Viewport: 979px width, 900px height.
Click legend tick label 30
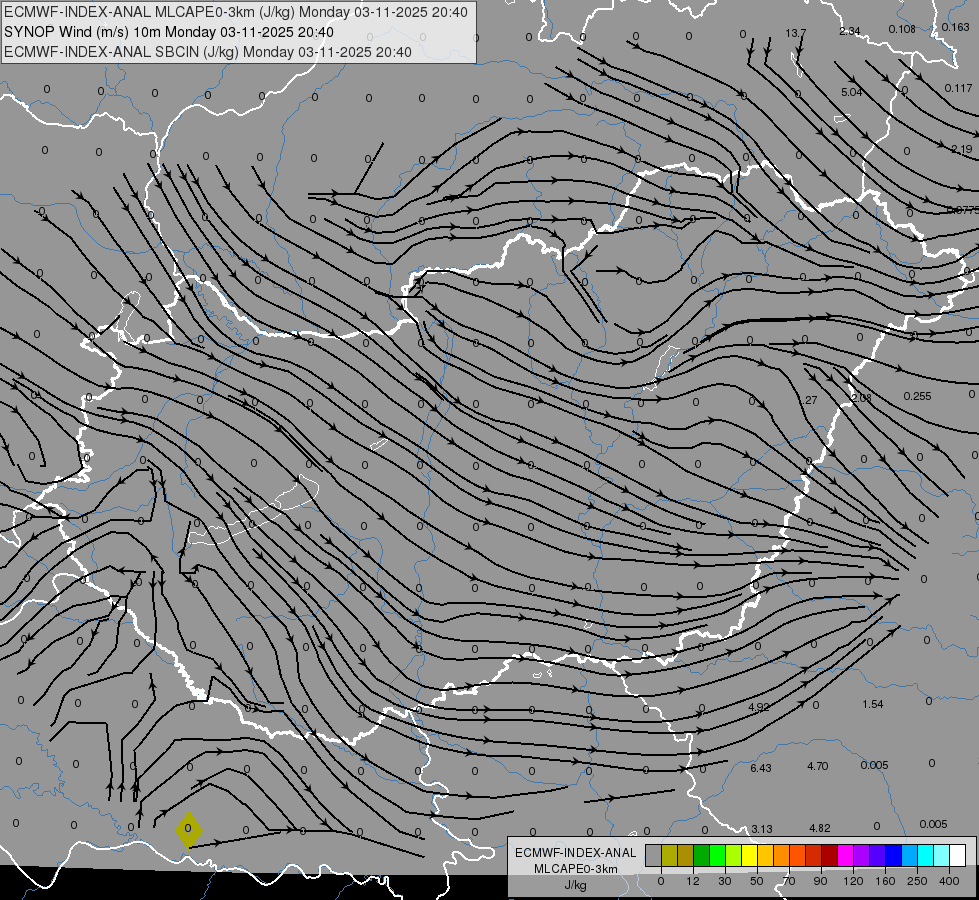click(x=724, y=881)
